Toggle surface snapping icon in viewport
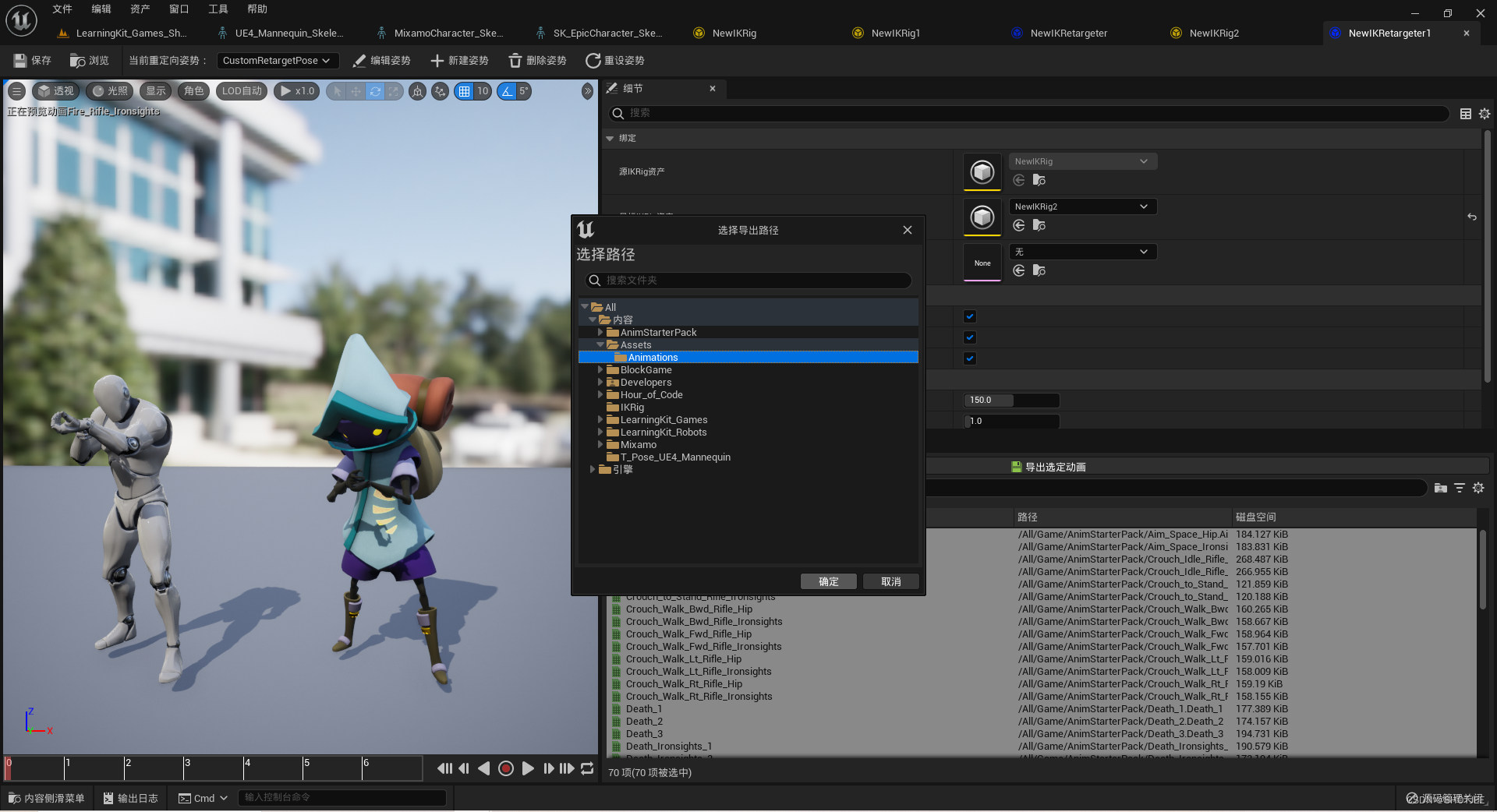1497x812 pixels. tap(441, 91)
